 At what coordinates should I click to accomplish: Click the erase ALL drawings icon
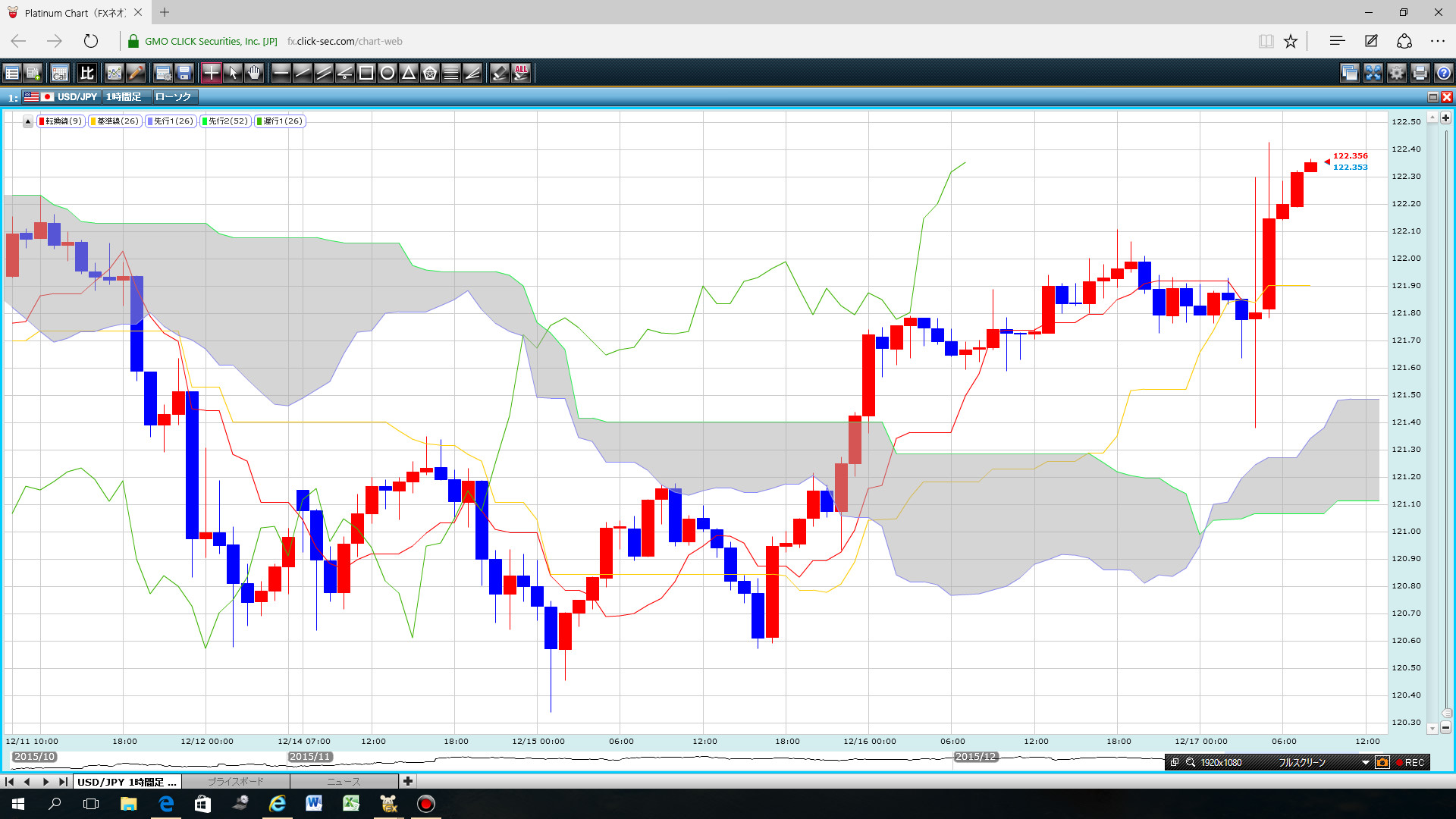[521, 73]
